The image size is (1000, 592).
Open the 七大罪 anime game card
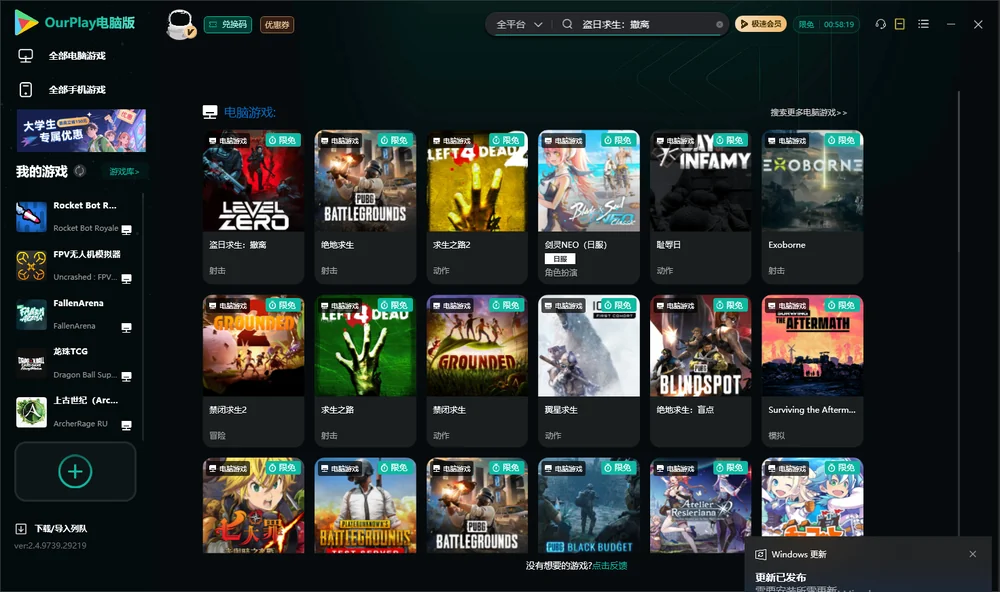coord(253,505)
